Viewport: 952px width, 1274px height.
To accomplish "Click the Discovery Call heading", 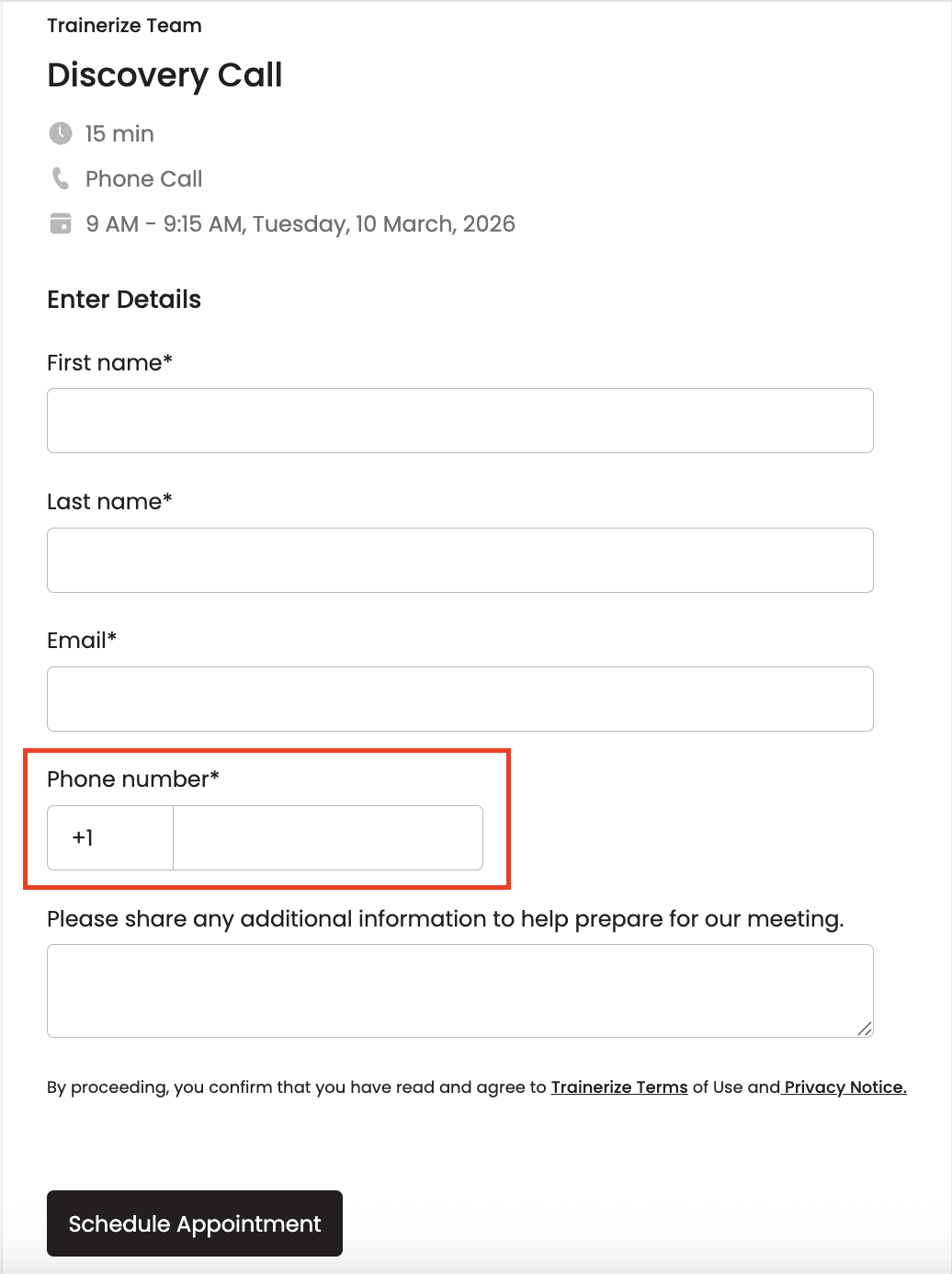I will tap(164, 74).
